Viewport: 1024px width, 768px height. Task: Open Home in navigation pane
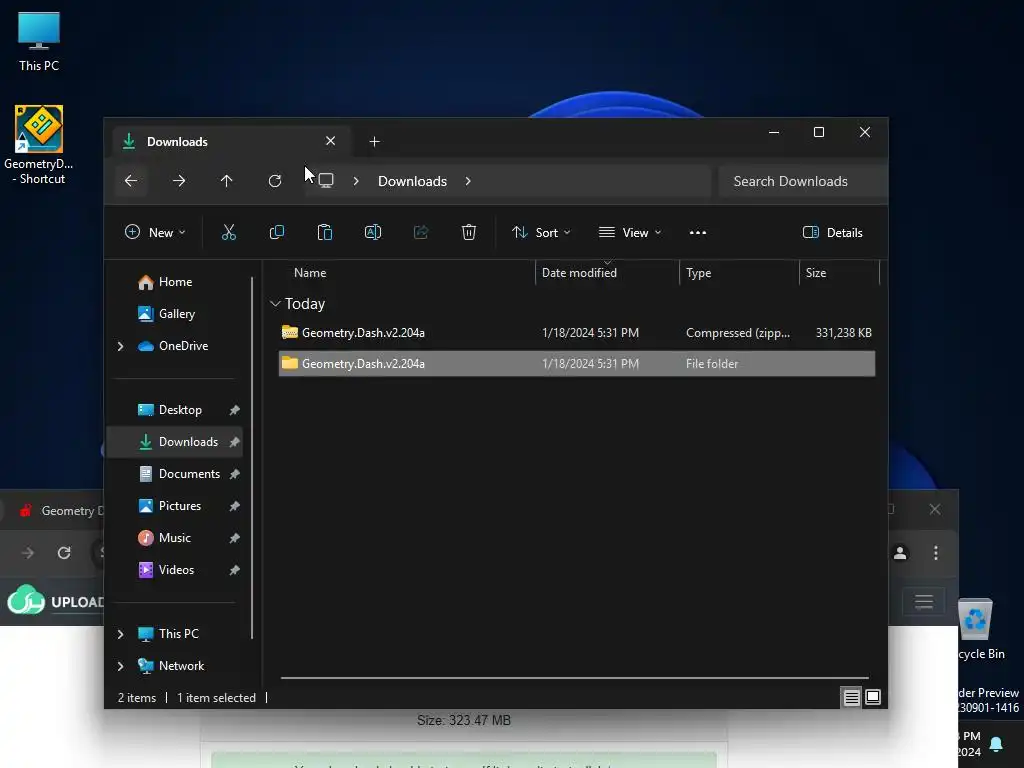175,282
